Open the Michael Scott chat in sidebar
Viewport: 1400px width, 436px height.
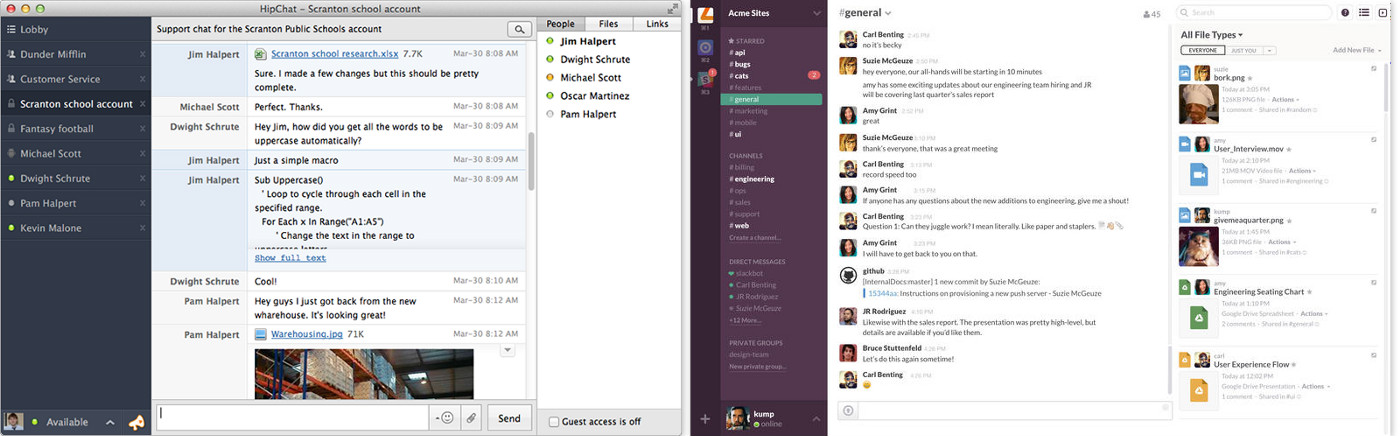(75, 154)
